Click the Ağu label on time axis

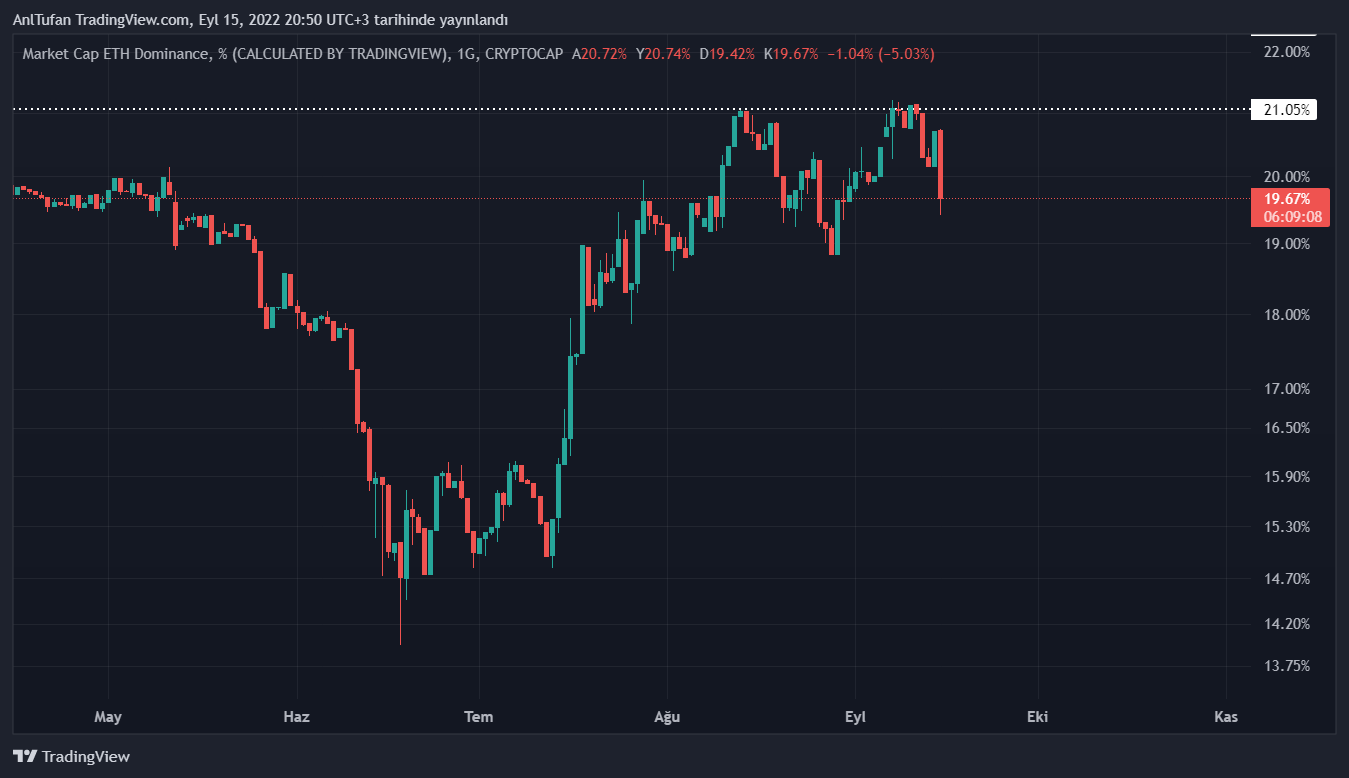(666, 717)
